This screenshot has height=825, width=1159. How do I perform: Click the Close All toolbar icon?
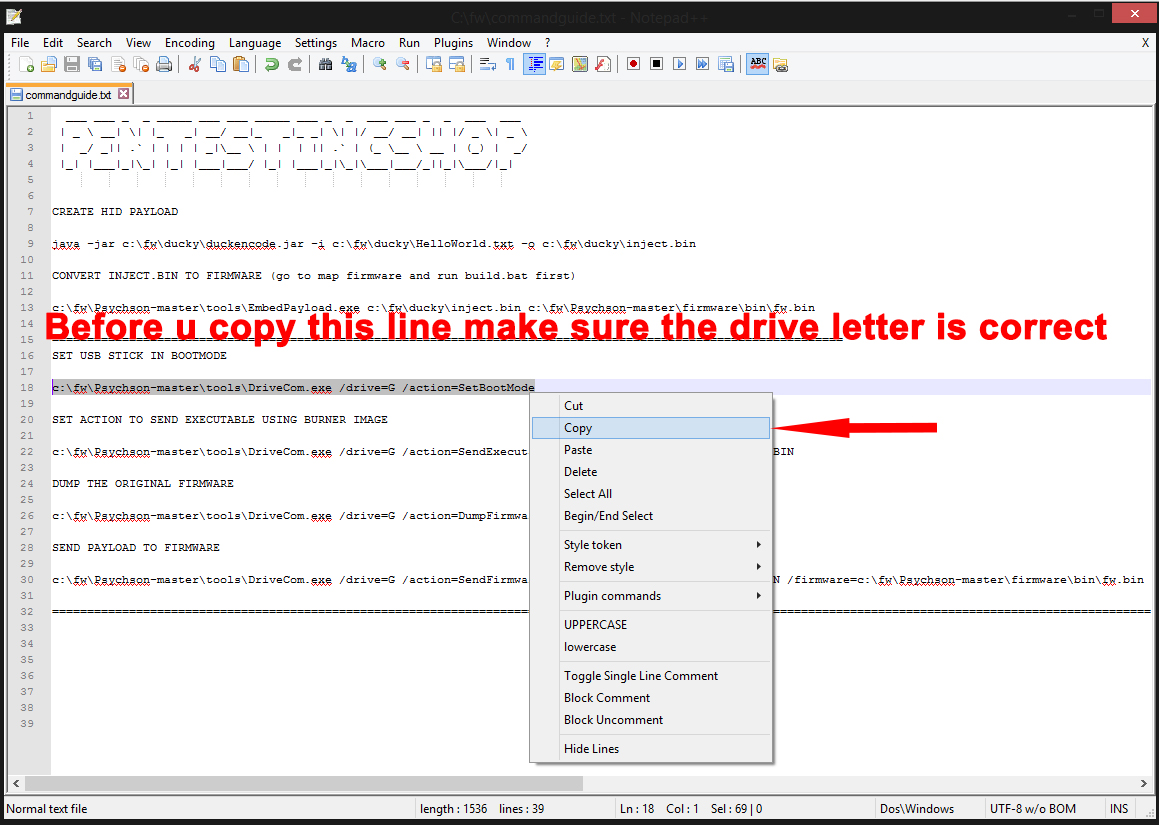pyautogui.click(x=140, y=64)
